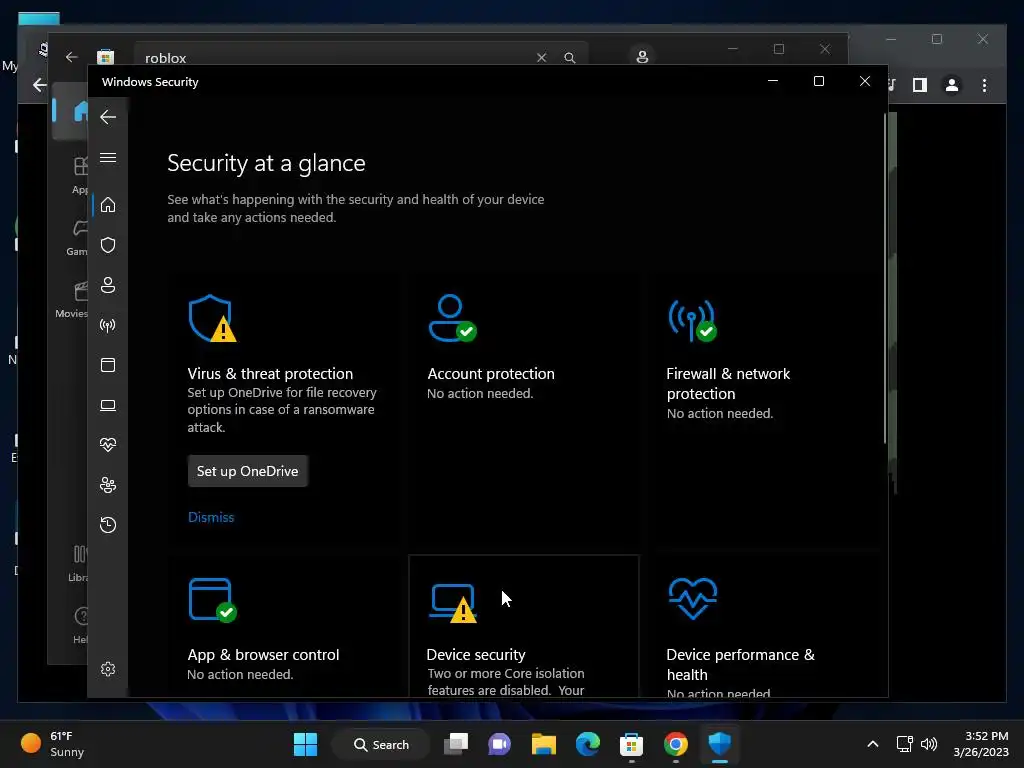Go back in Windows Security
The height and width of the screenshot is (768, 1024).
(x=108, y=118)
